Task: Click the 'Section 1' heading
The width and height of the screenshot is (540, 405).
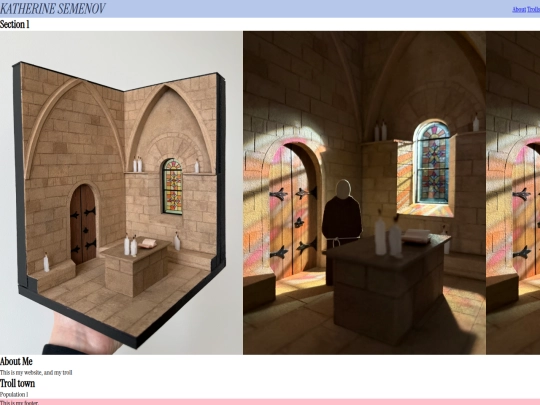Action: point(15,24)
